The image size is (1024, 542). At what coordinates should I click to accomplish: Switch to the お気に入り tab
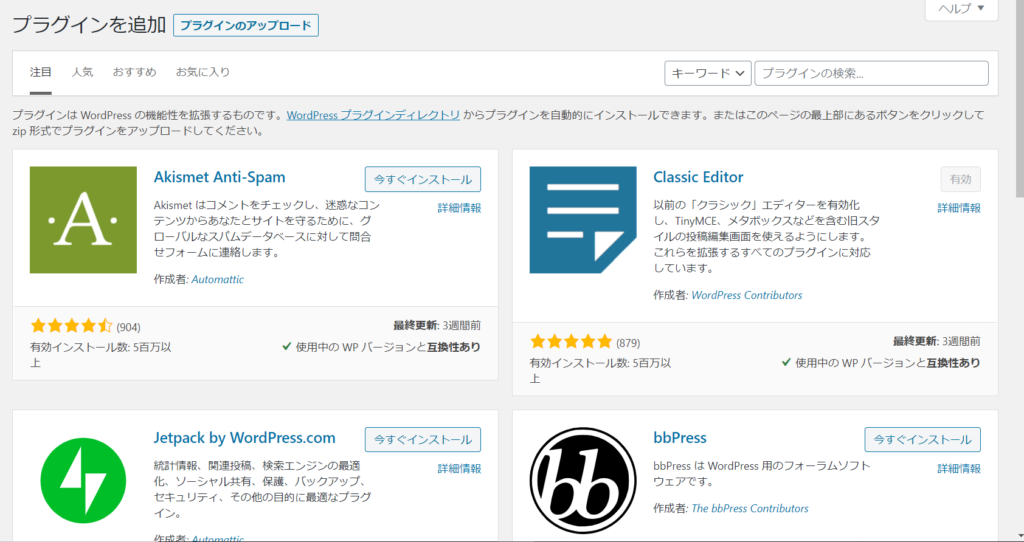point(202,72)
